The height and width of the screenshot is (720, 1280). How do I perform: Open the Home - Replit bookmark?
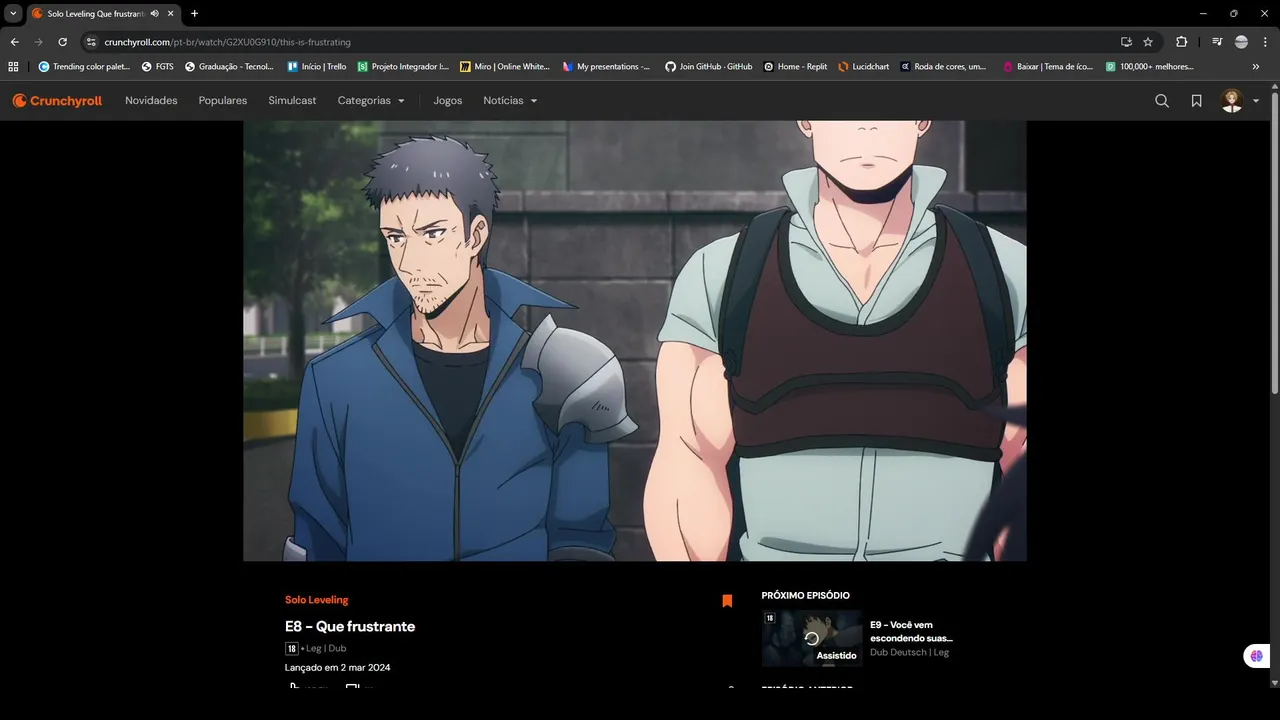(x=796, y=67)
